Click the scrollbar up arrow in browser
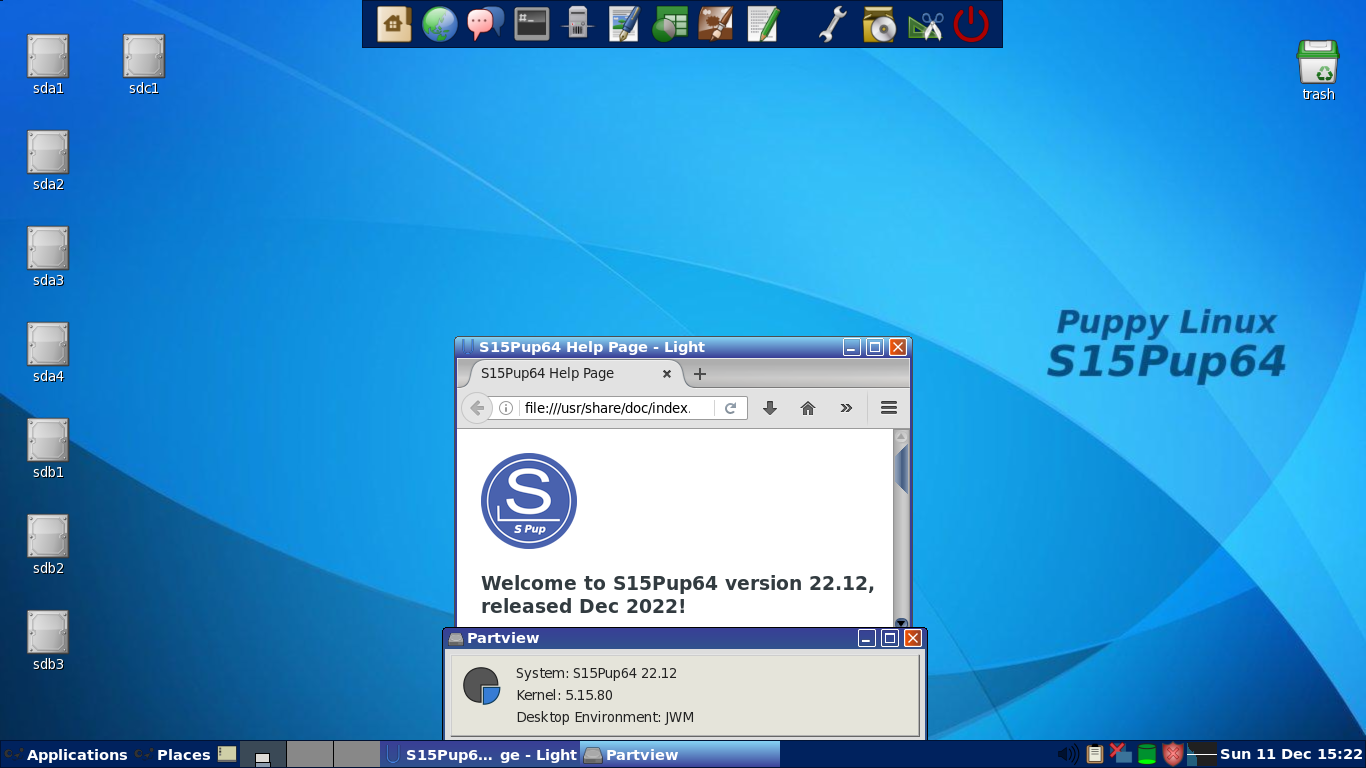This screenshot has width=1366, height=768. (x=901, y=437)
